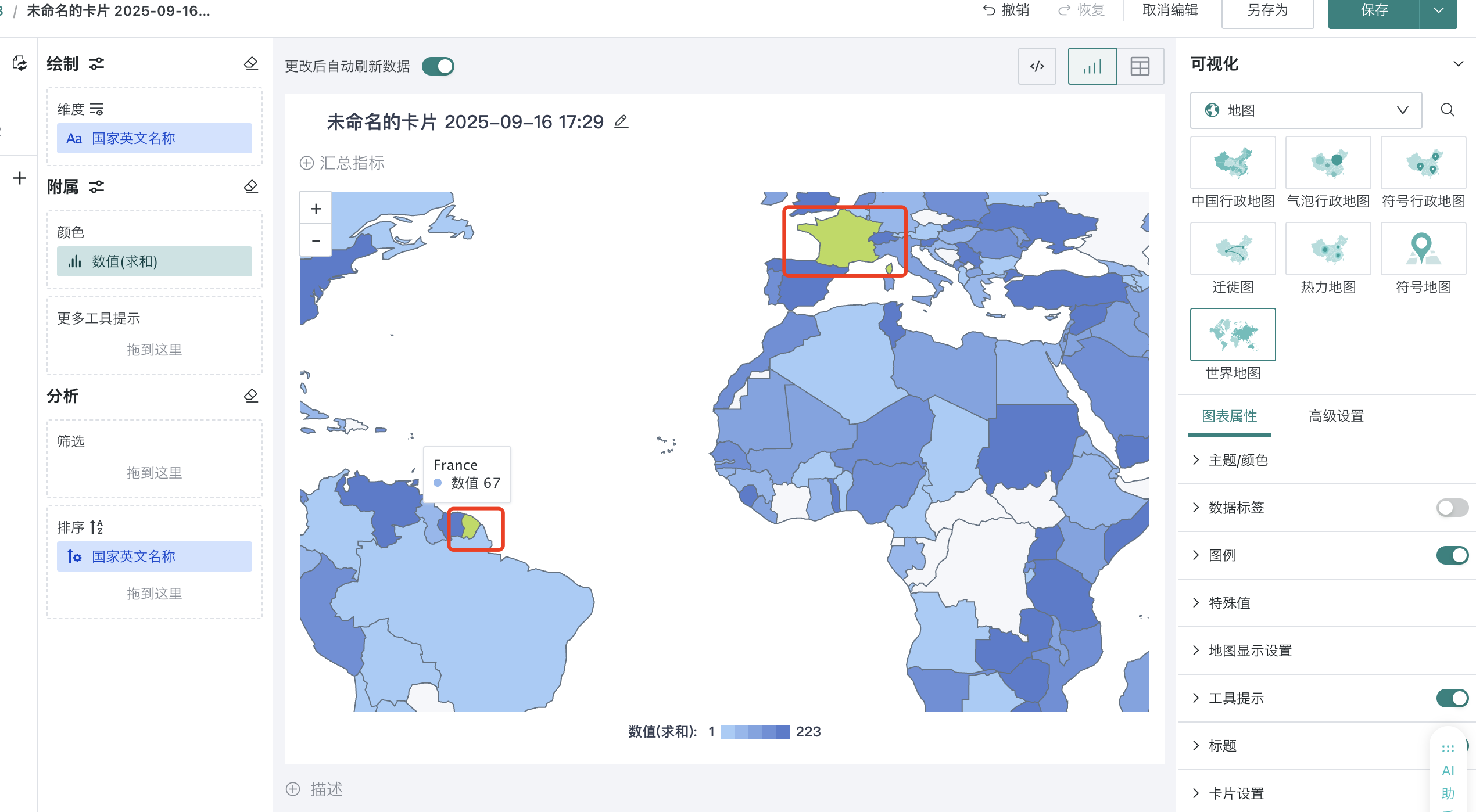Click the 国家英文名称 sort field pill
Screen dimensions: 1476x812
coord(155,556)
